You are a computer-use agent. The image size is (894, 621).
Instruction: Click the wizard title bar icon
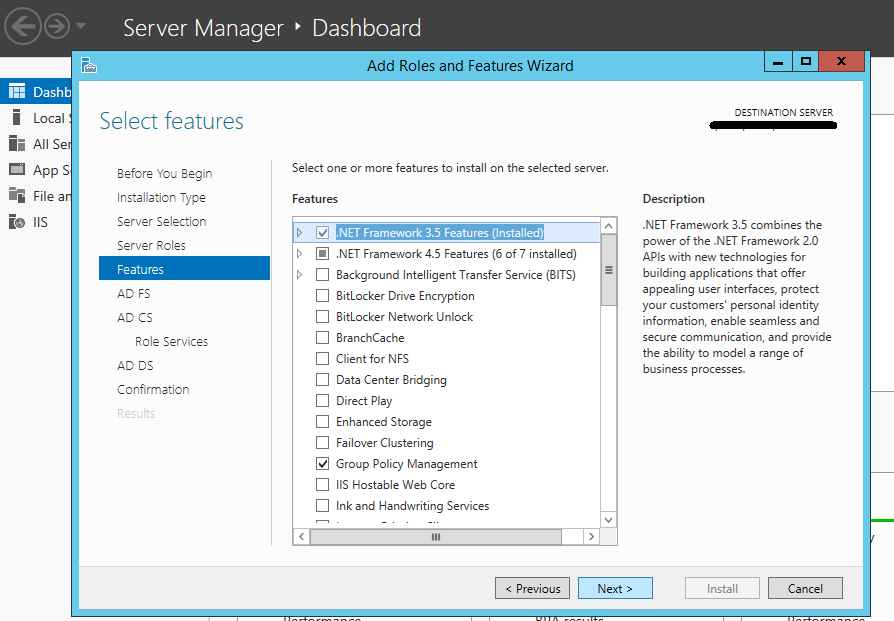pyautogui.click(x=89, y=65)
